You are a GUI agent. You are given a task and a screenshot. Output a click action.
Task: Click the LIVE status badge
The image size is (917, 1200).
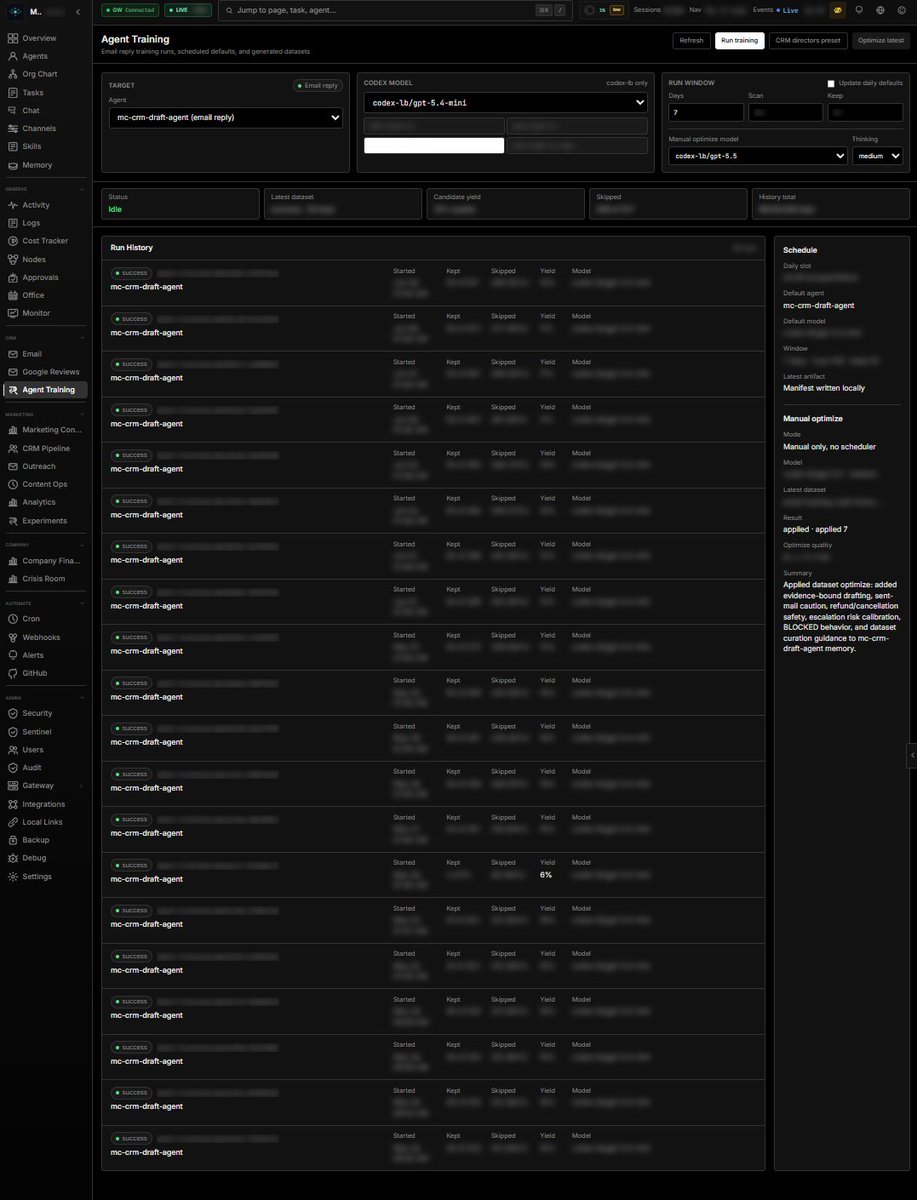coord(188,10)
